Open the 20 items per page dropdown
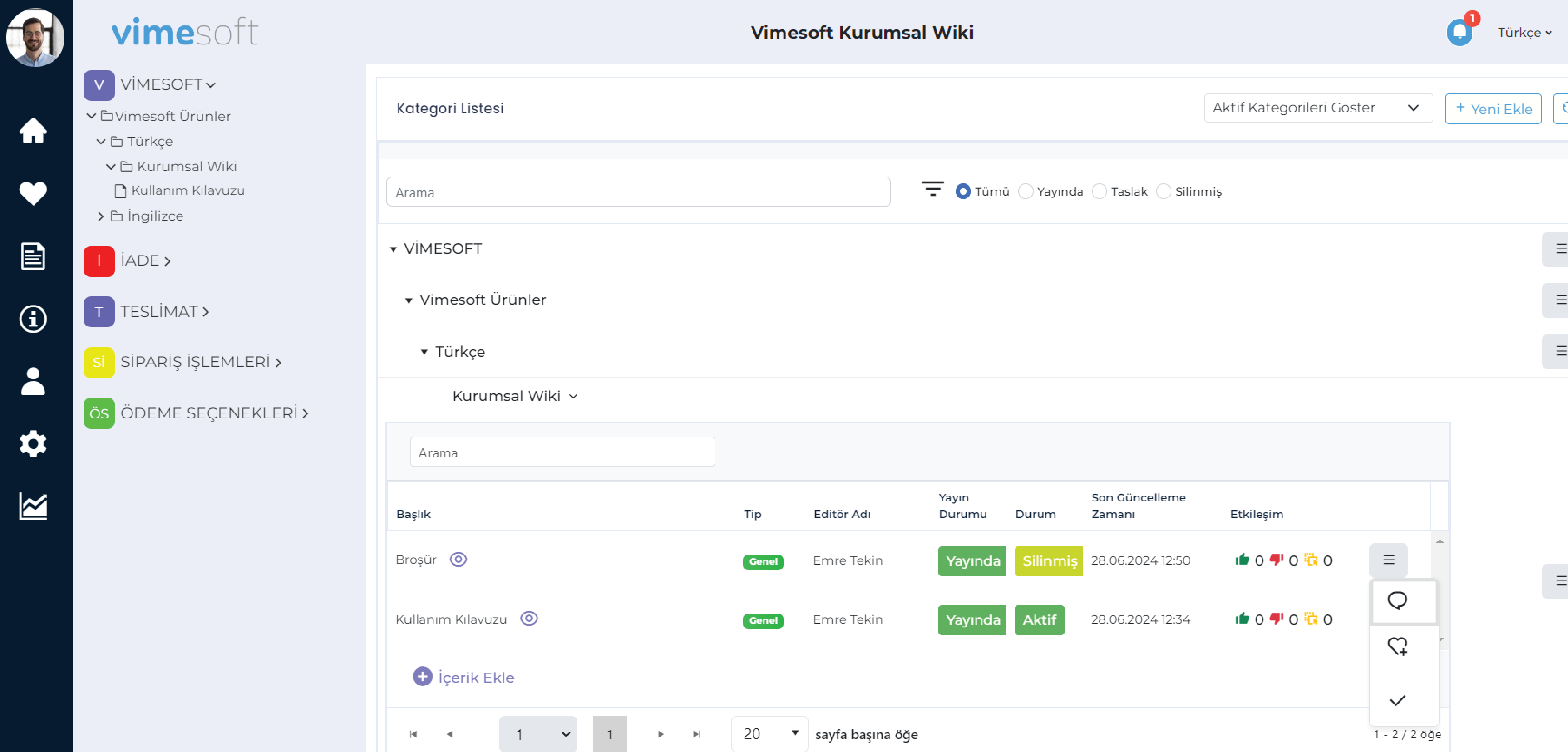 769,734
